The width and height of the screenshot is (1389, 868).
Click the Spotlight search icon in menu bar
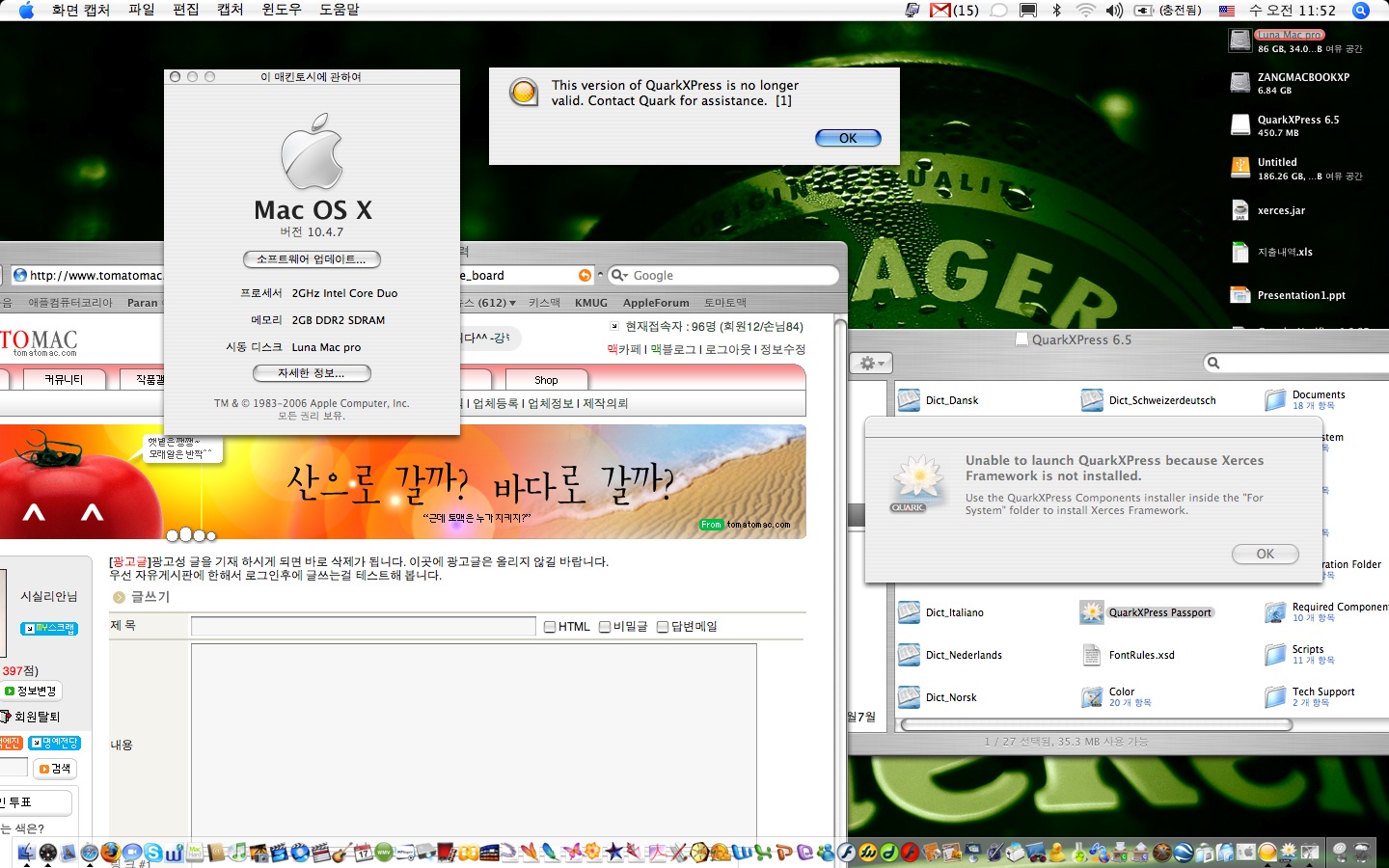[1361, 11]
